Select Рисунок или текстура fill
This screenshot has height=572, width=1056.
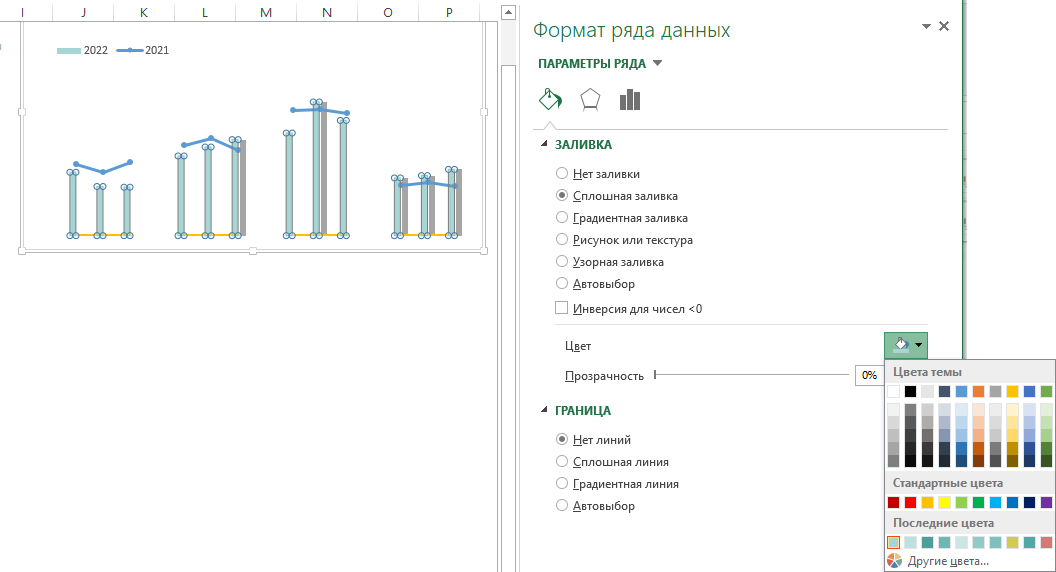pos(562,240)
